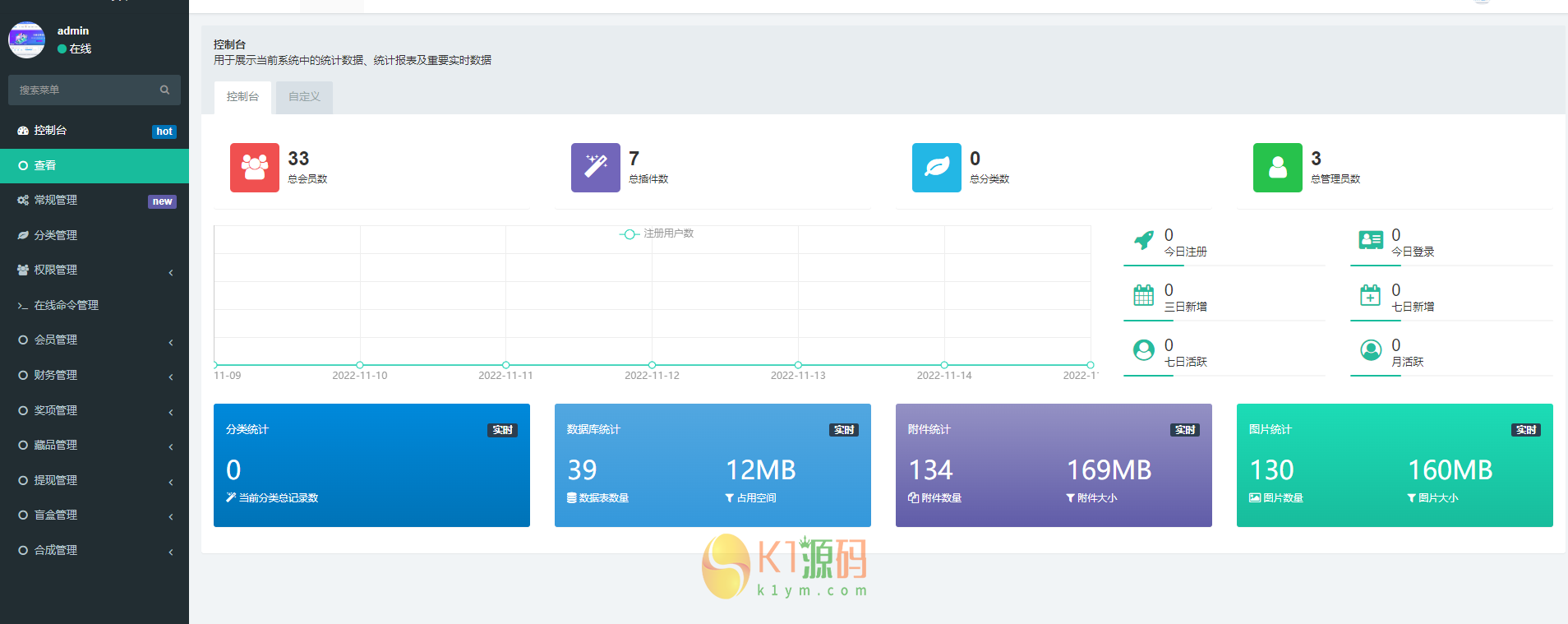
Task: Click the user circle monthly active icon
Action: point(1370,351)
